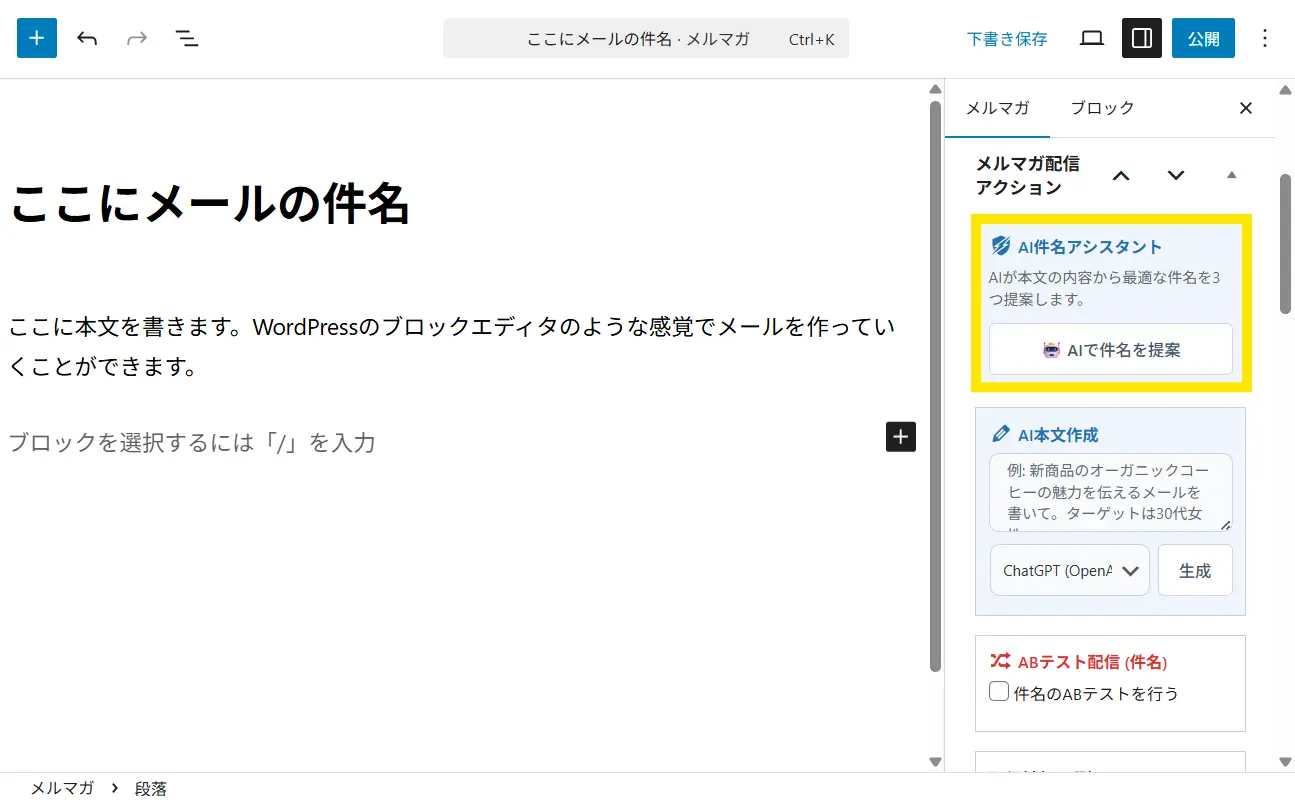Image resolution: width=1295 pixels, height=800 pixels.
Task: Open the three-dot options menu
Action: (x=1265, y=39)
